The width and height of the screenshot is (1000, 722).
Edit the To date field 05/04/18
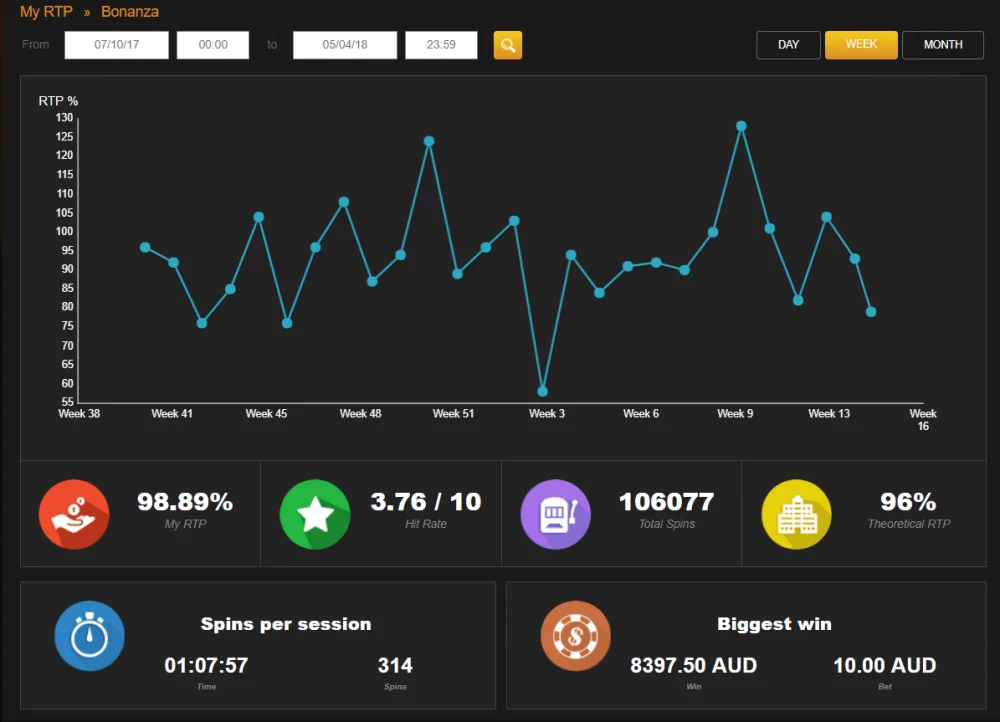tap(345, 45)
